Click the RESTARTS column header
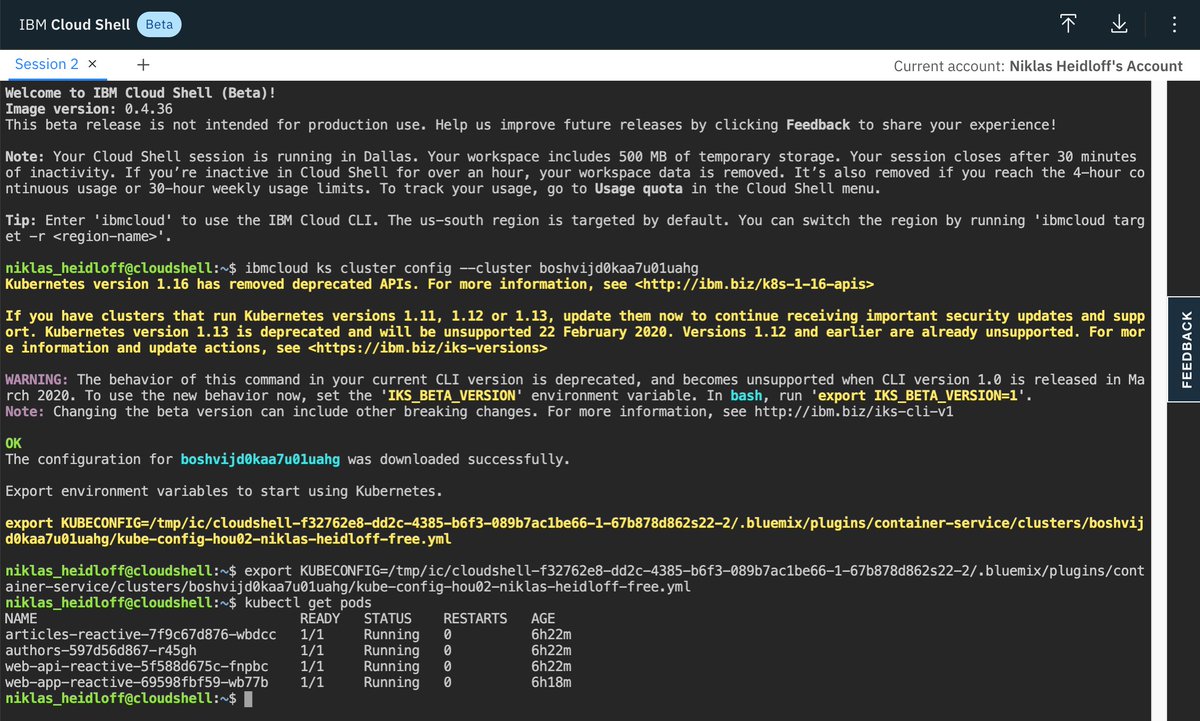 coord(475,619)
